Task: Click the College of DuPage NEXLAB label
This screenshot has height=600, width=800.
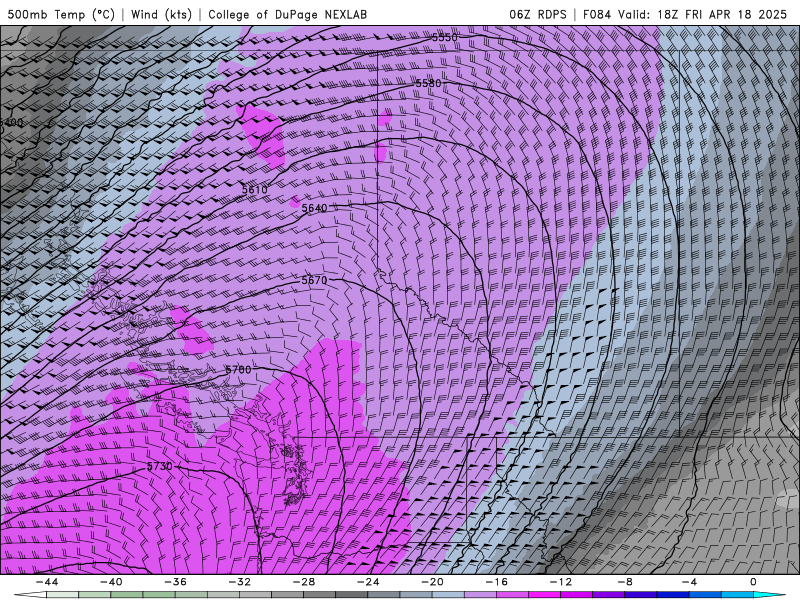Action: [x=287, y=14]
